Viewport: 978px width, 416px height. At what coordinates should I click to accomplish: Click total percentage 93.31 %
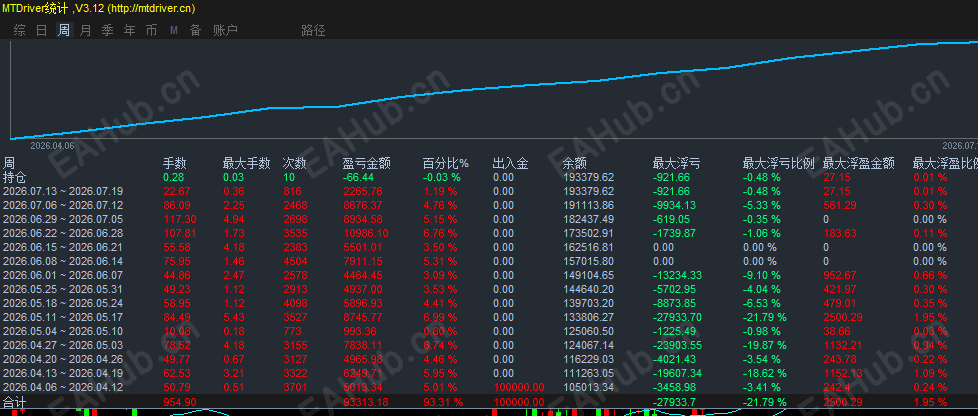[x=443, y=402]
